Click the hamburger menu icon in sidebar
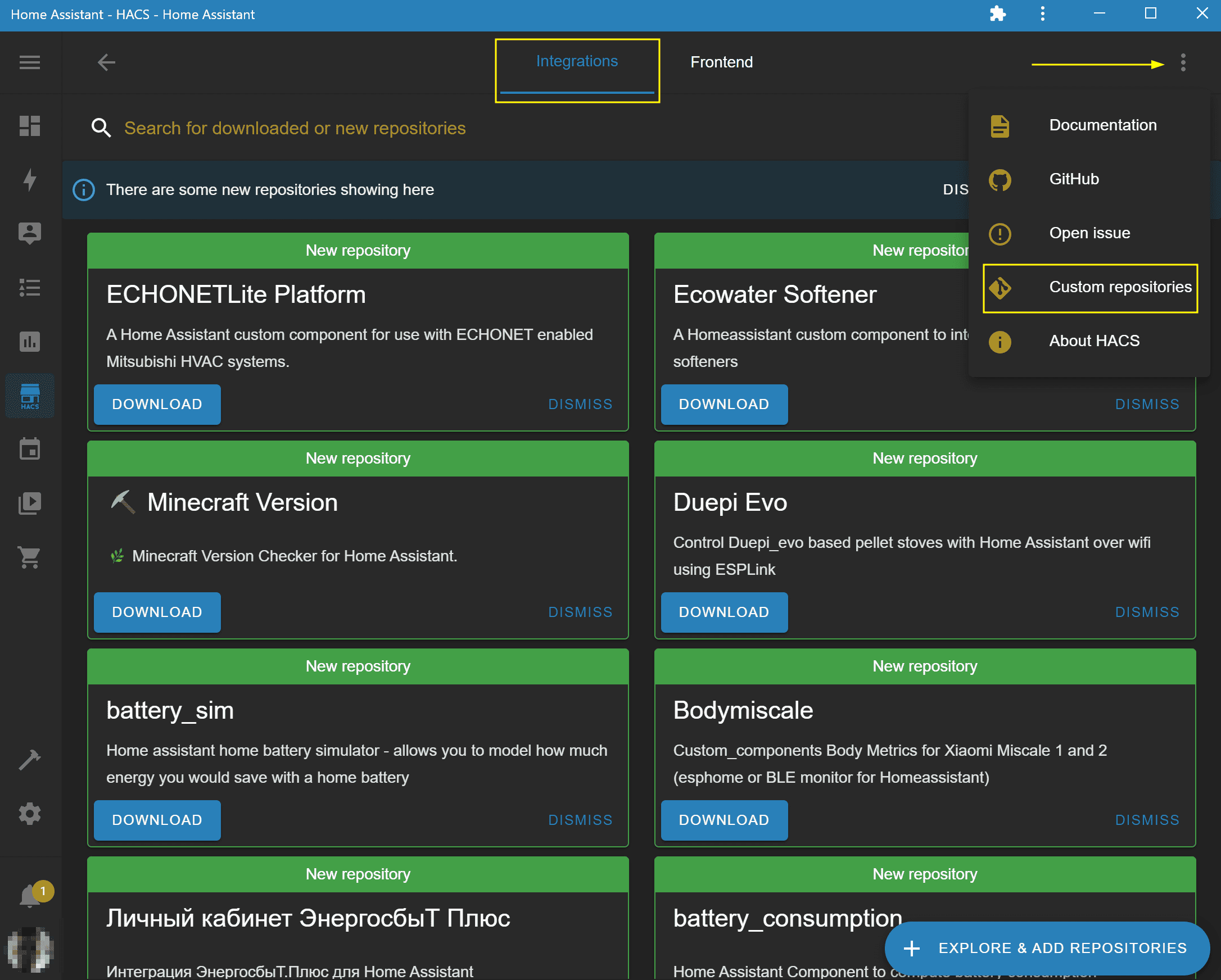The height and width of the screenshot is (980, 1221). tap(29, 62)
